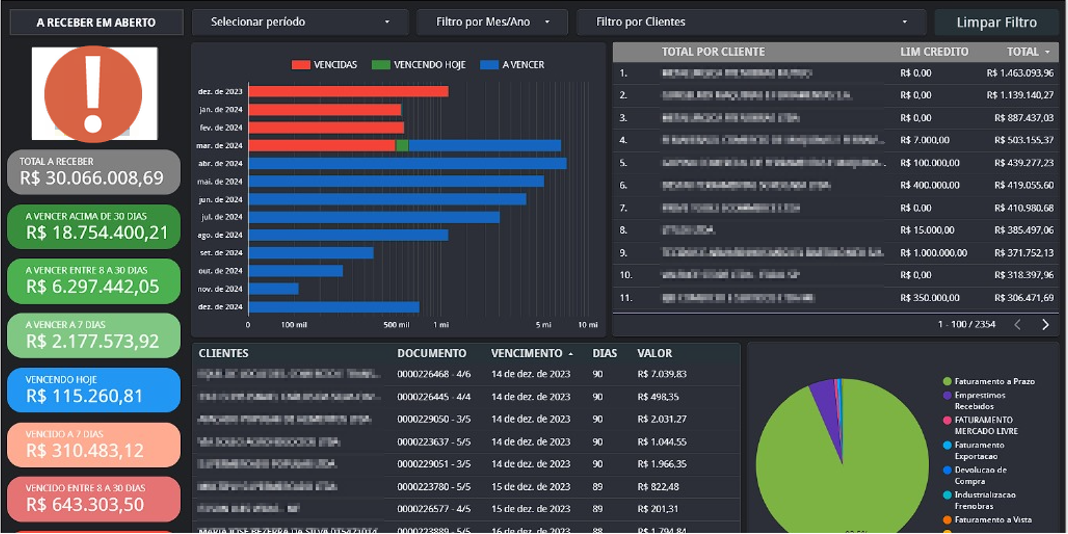Click Faturamento a Prazo pie legend item
The image size is (1068, 534).
988,381
